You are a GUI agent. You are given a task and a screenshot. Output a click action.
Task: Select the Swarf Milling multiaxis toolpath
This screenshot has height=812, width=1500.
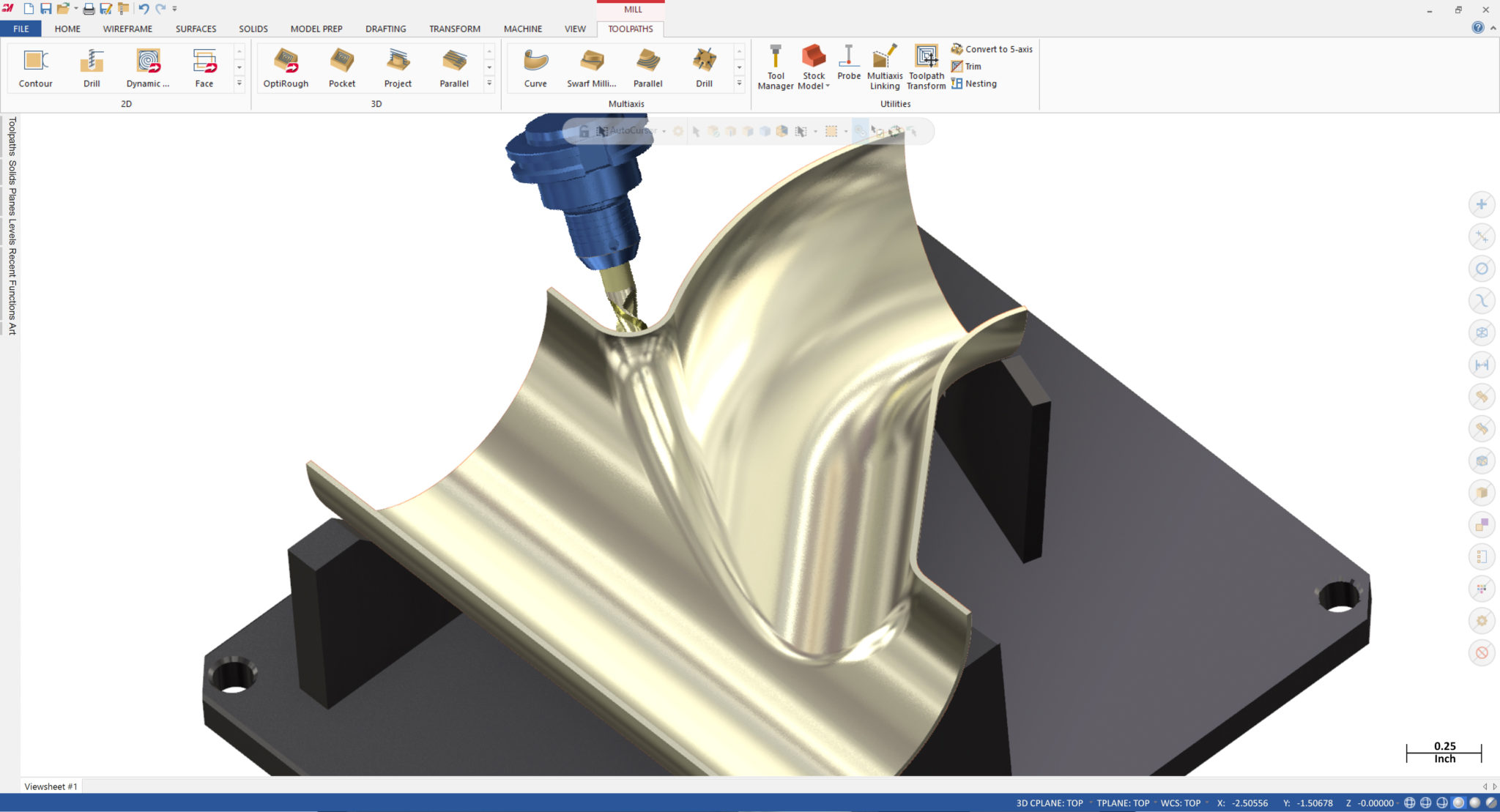click(592, 67)
